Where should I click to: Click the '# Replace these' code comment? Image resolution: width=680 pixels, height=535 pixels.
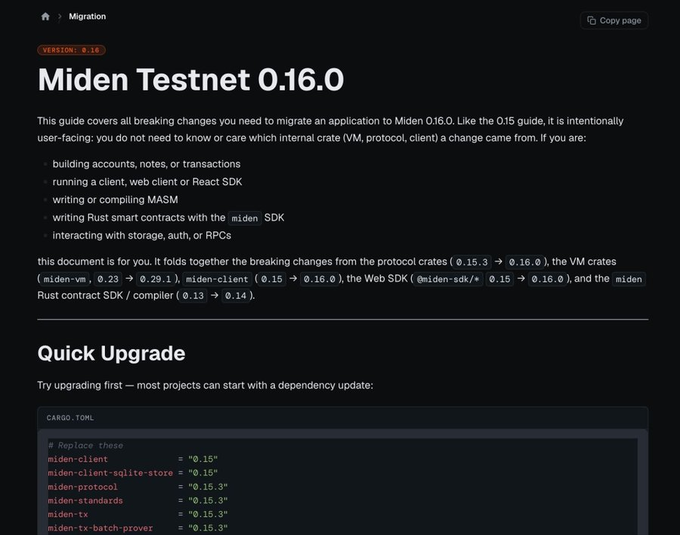[85, 445]
